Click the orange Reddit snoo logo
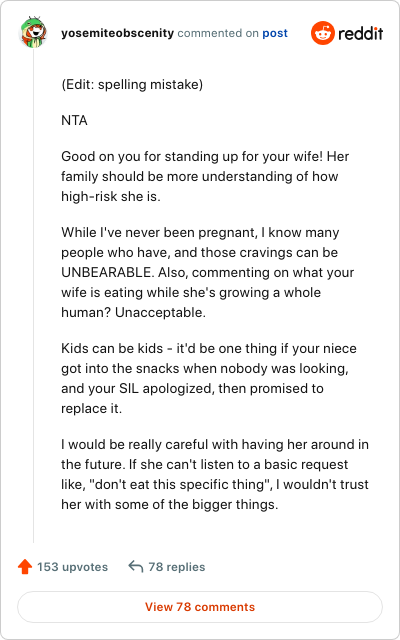400x640 pixels. 322,33
